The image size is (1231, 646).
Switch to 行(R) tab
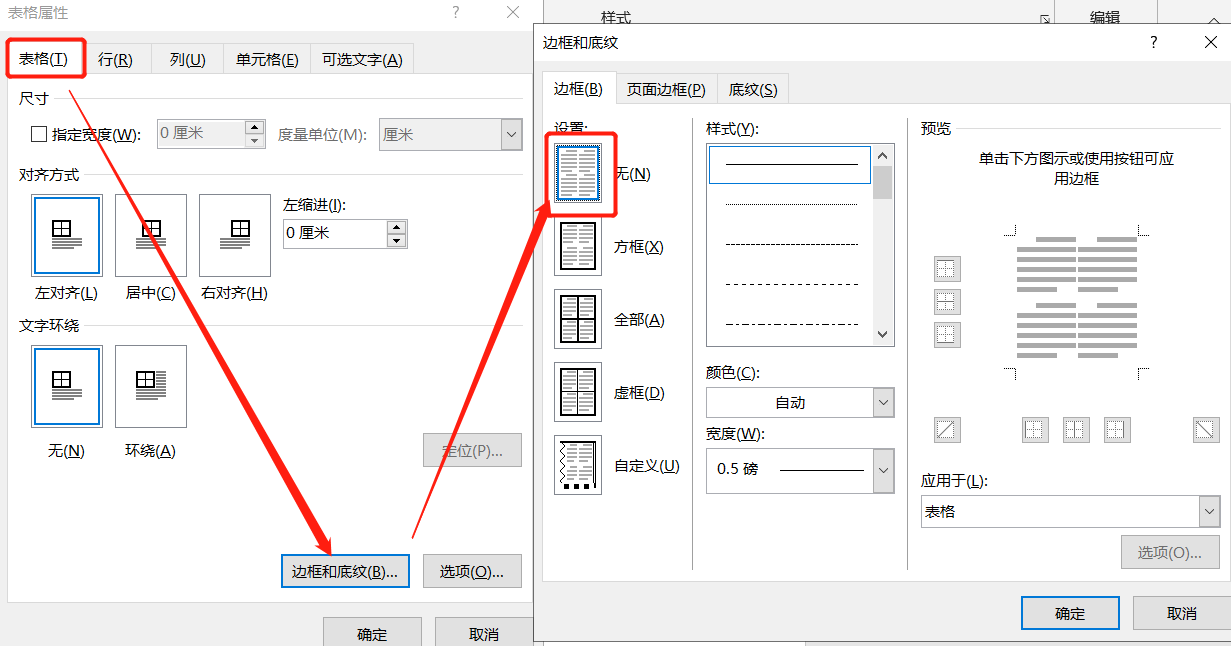click(x=116, y=59)
